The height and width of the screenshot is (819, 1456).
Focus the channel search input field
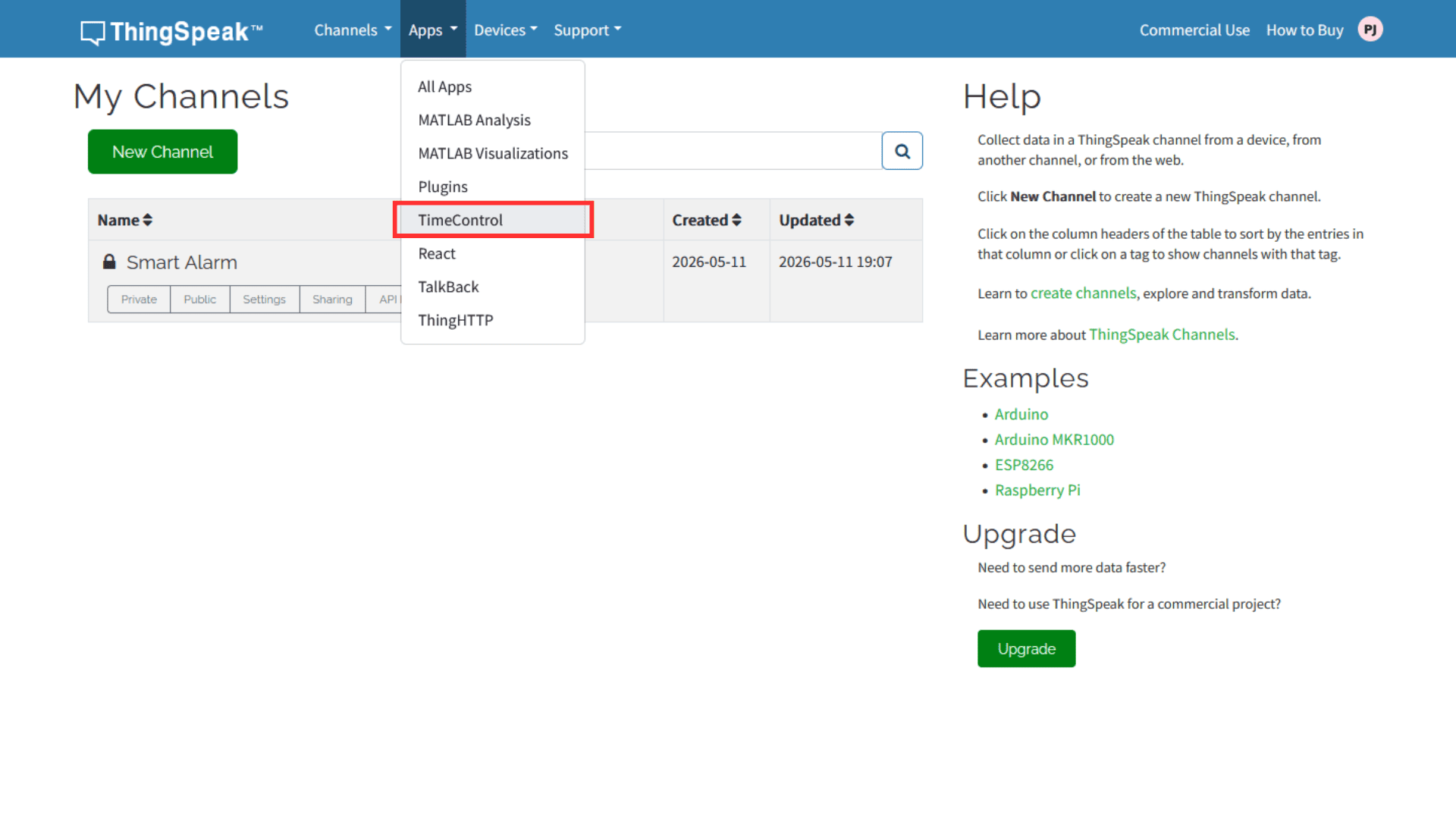click(x=733, y=151)
